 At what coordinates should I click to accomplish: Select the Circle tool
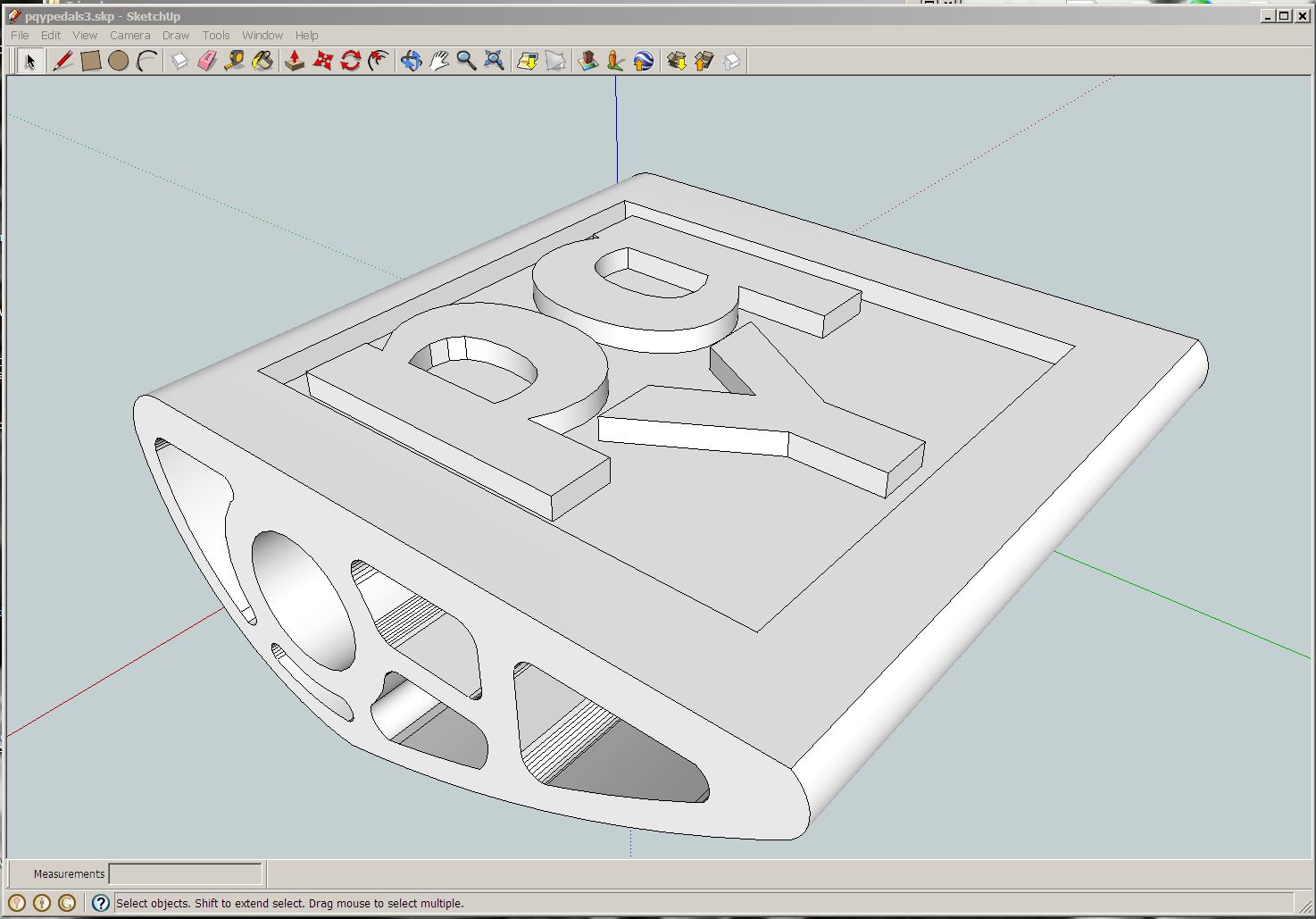coord(118,61)
